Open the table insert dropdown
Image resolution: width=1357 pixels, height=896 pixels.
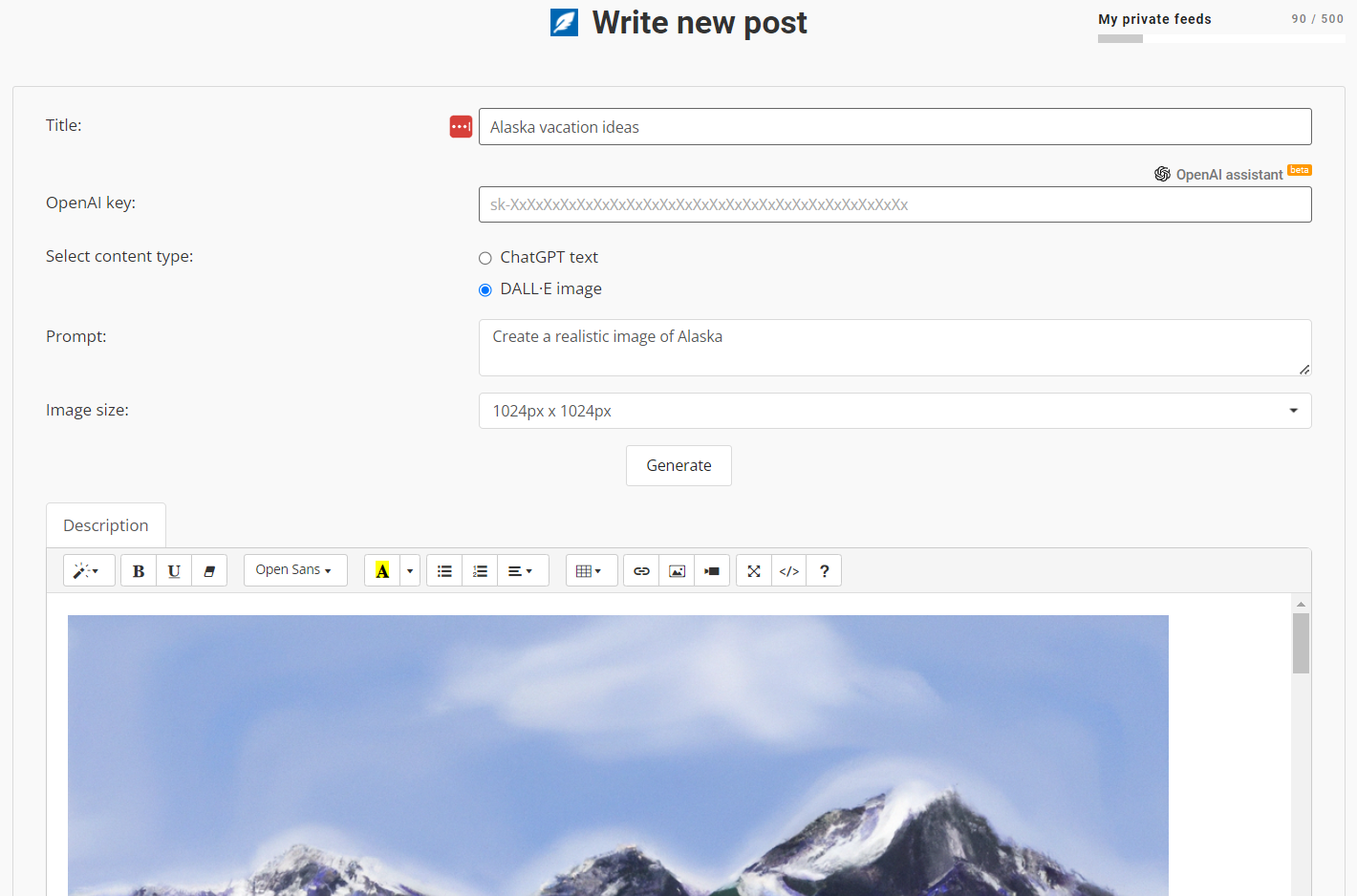tap(592, 570)
